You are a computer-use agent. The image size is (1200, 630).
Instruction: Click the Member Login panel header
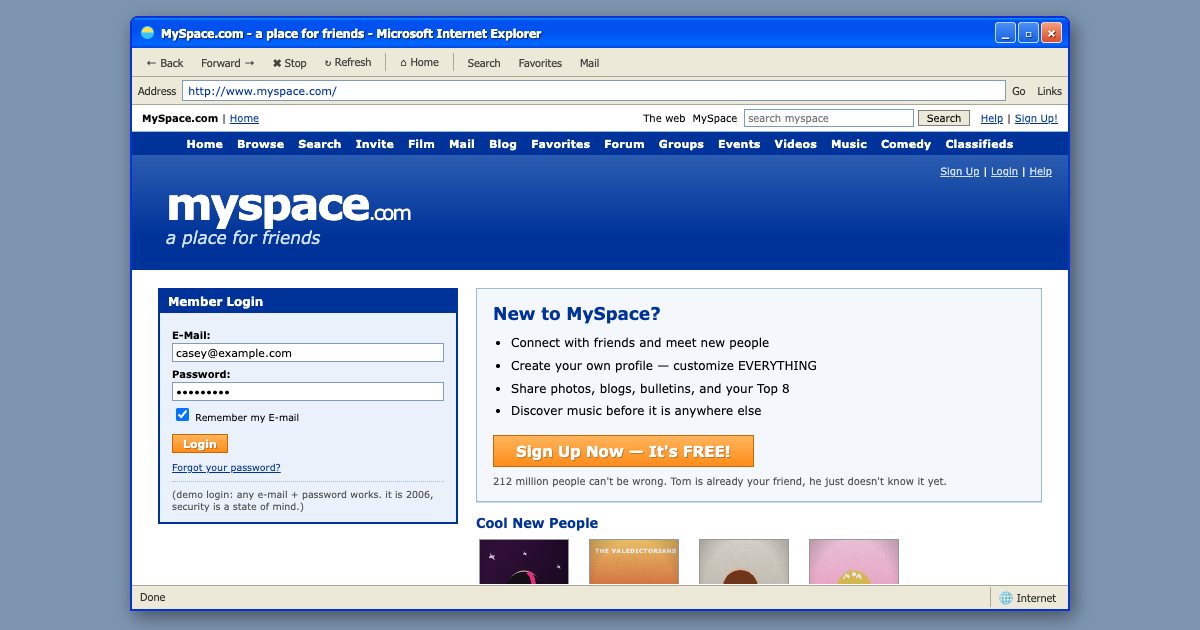pos(308,301)
